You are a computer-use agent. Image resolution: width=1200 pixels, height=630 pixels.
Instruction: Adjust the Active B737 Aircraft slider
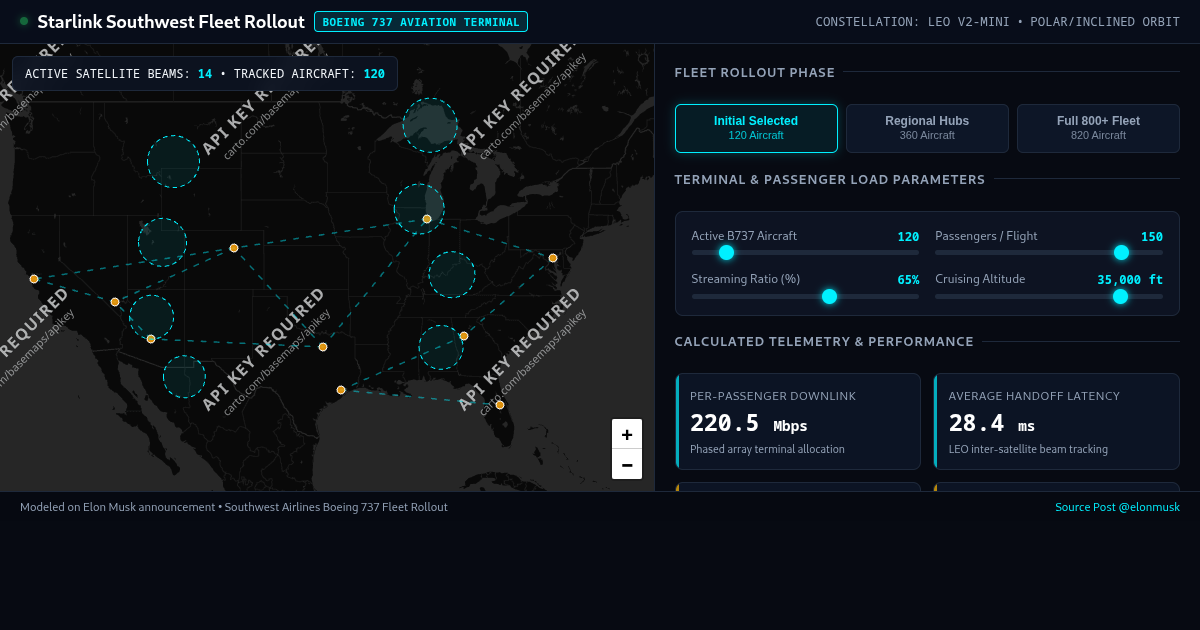pyautogui.click(x=805, y=252)
